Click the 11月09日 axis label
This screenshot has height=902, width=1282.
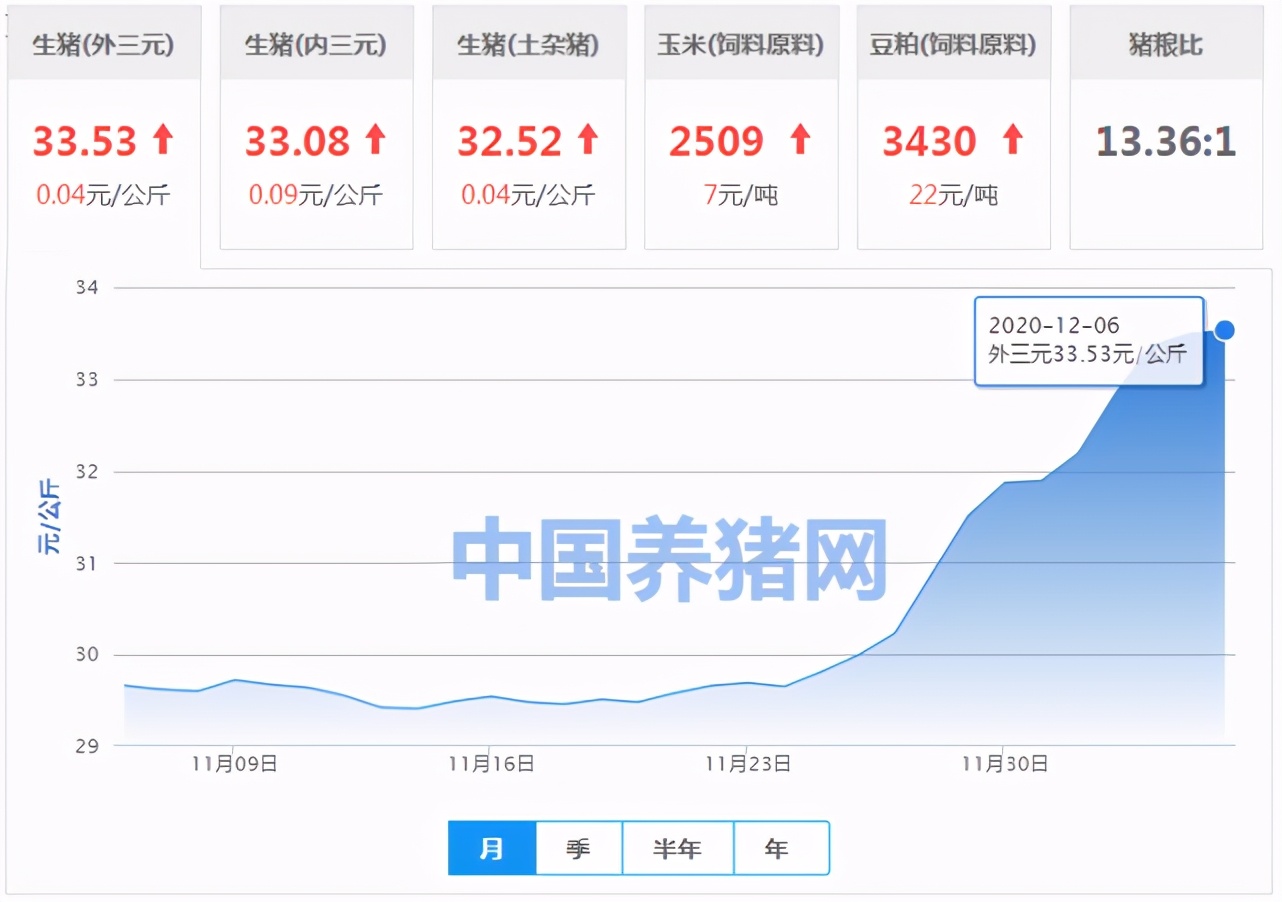pos(233,764)
